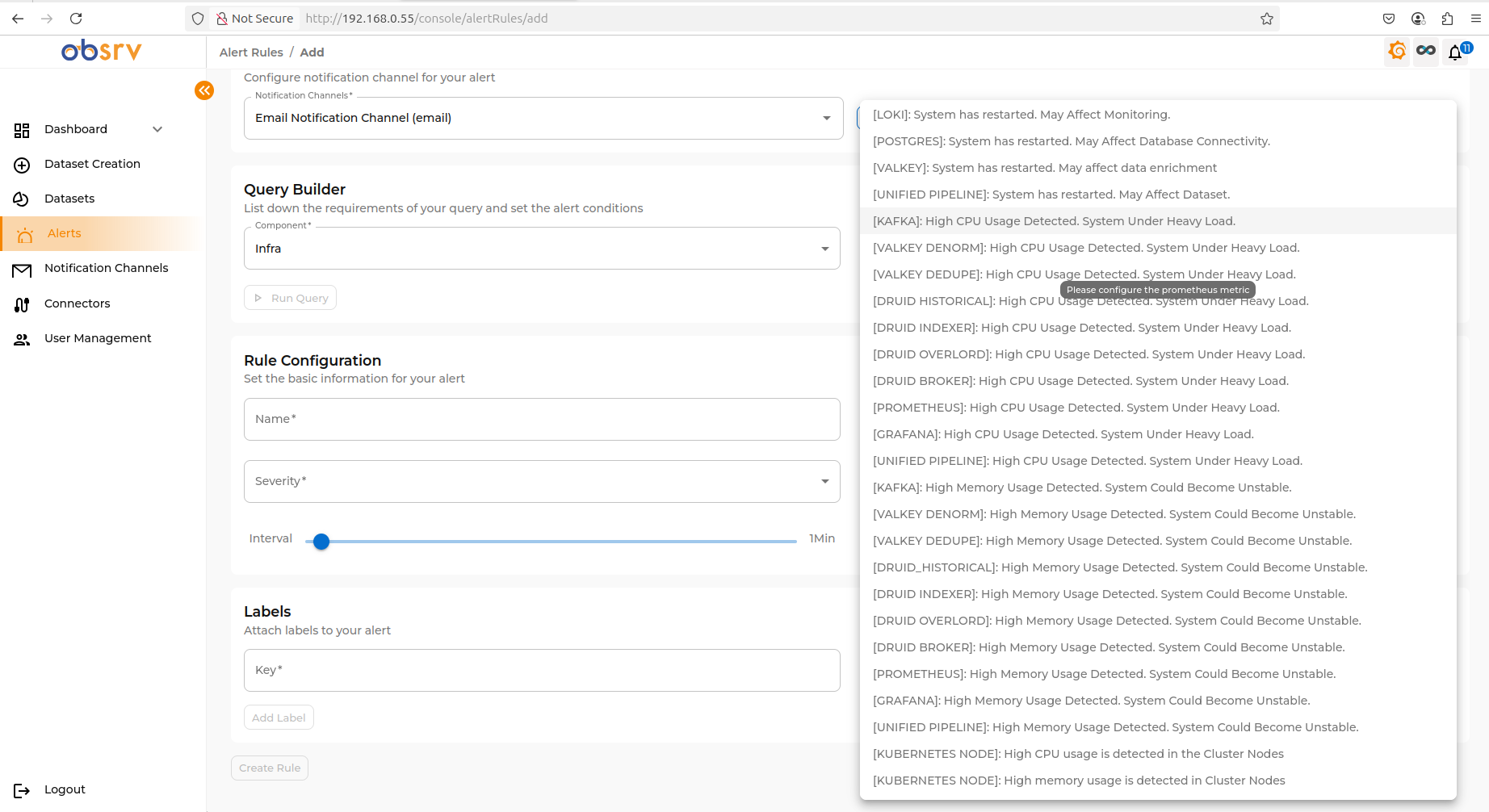Image resolution: width=1489 pixels, height=812 pixels.
Task: Select LOKI system has restarted option
Action: click(1158, 115)
